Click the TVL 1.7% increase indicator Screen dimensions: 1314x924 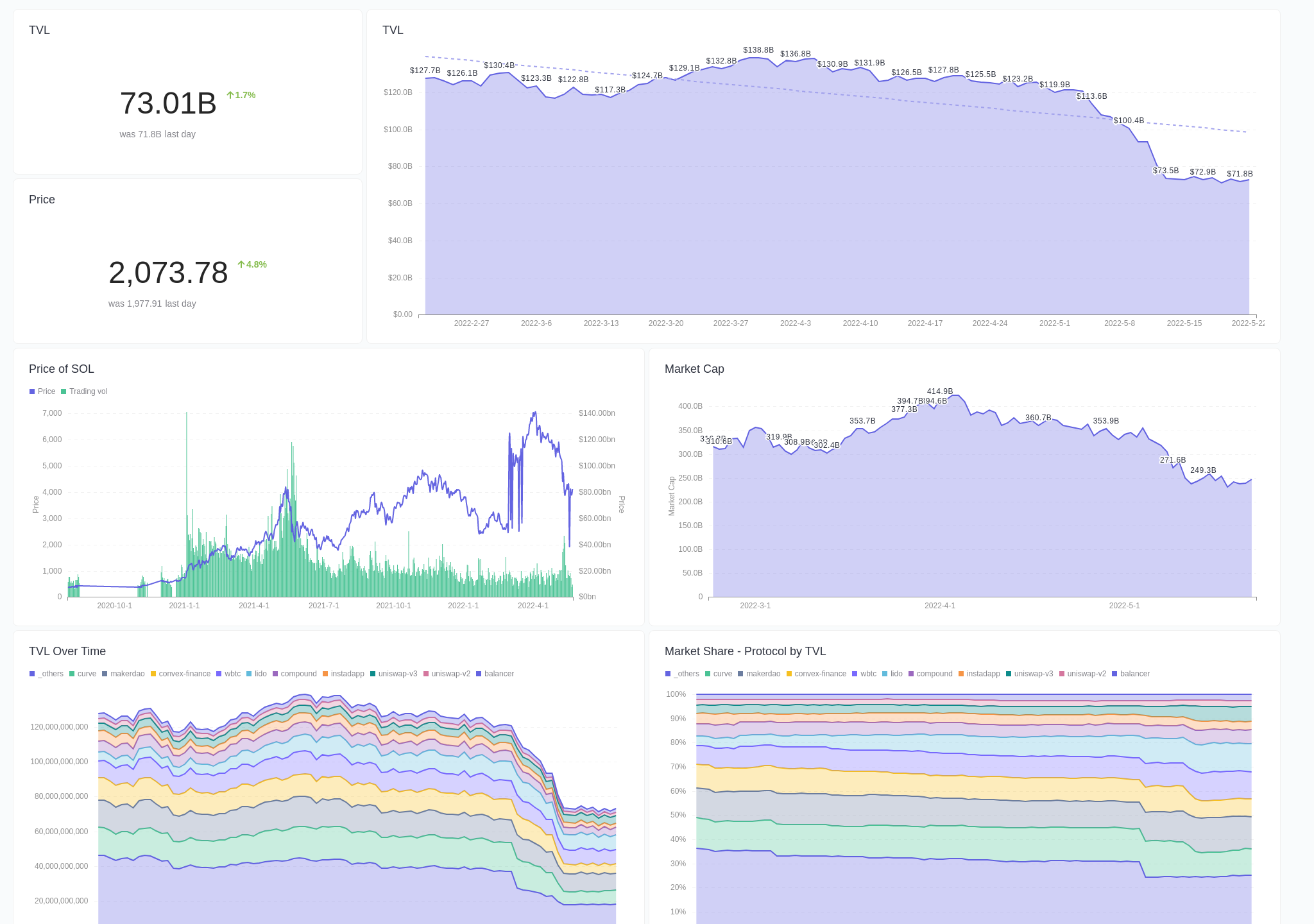[241, 95]
